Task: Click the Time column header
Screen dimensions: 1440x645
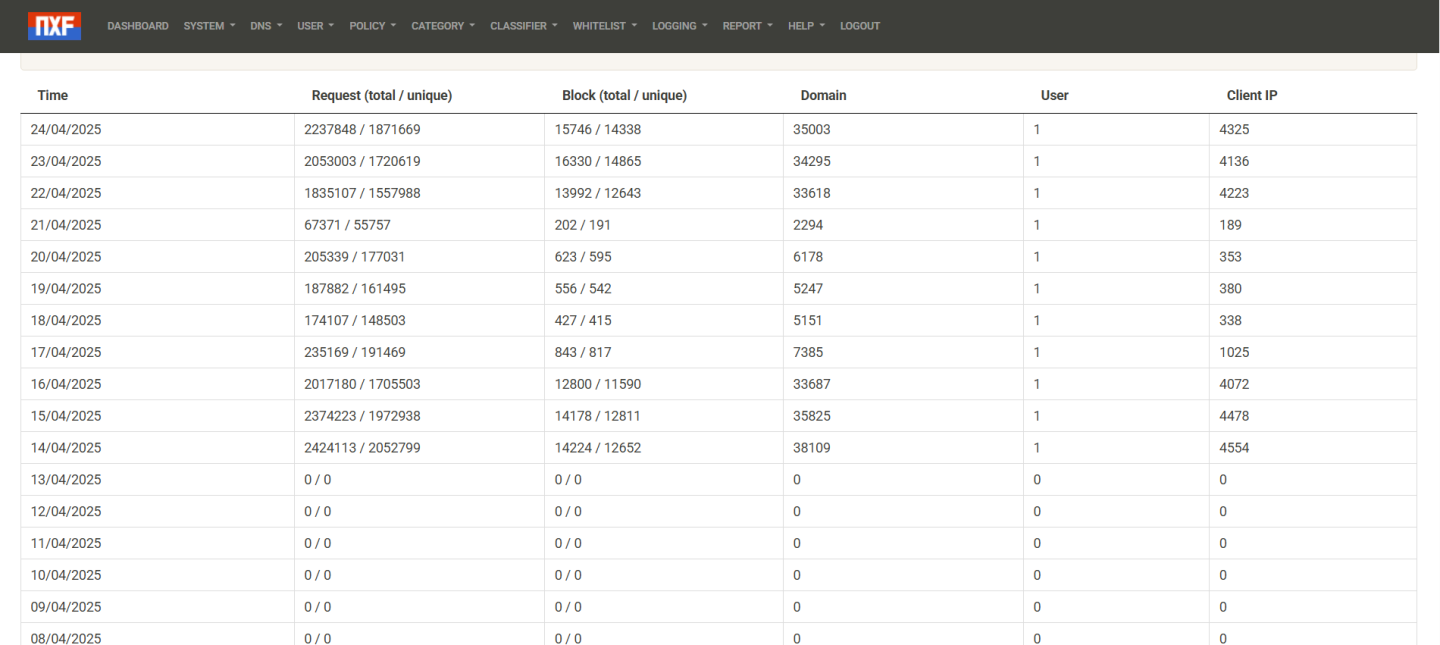Action: [x=52, y=96]
